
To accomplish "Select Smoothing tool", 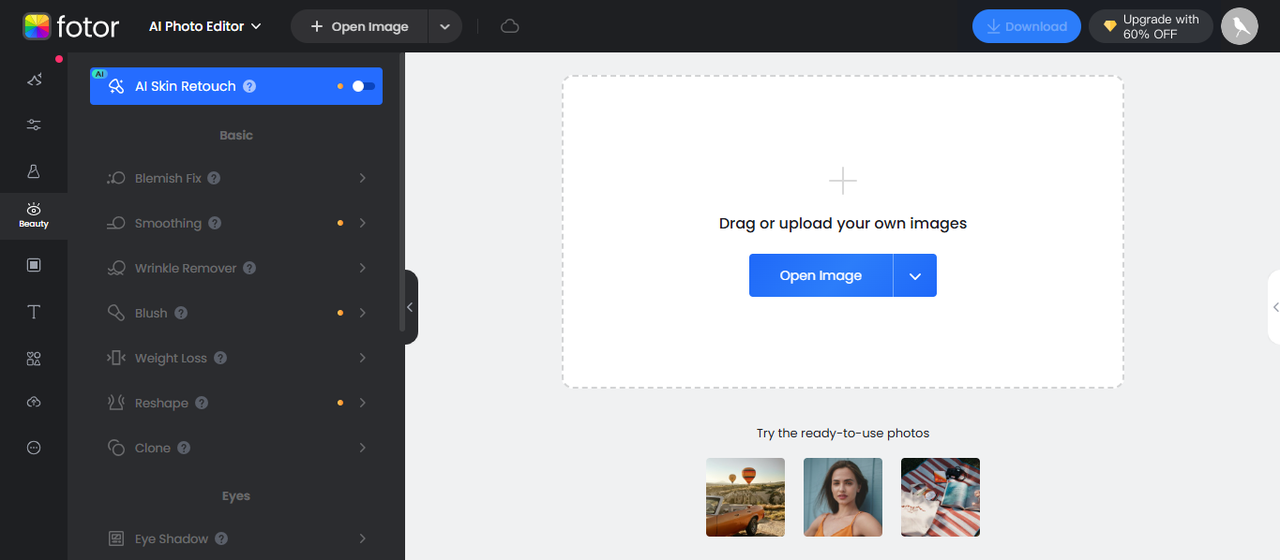I will (236, 223).
